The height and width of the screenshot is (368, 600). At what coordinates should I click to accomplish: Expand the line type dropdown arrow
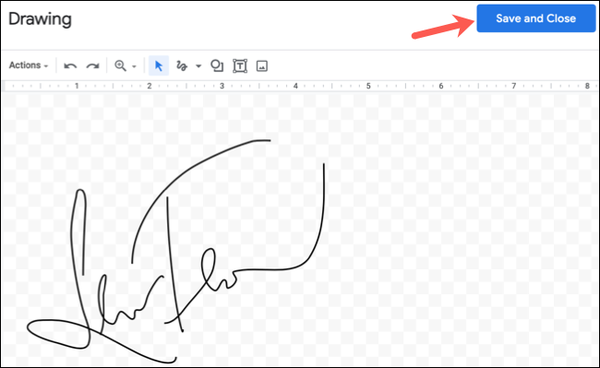[198, 66]
